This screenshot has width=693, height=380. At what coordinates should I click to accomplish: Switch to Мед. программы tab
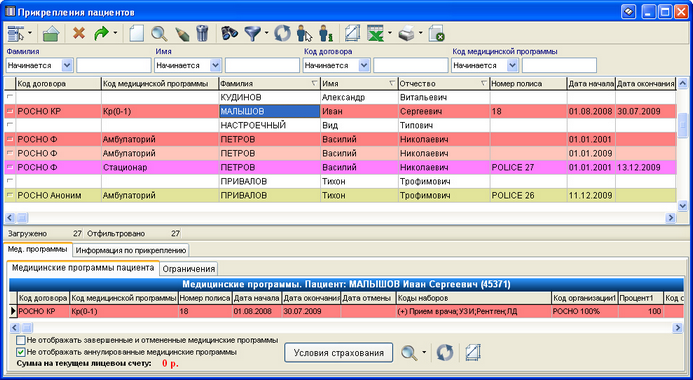tap(37, 249)
